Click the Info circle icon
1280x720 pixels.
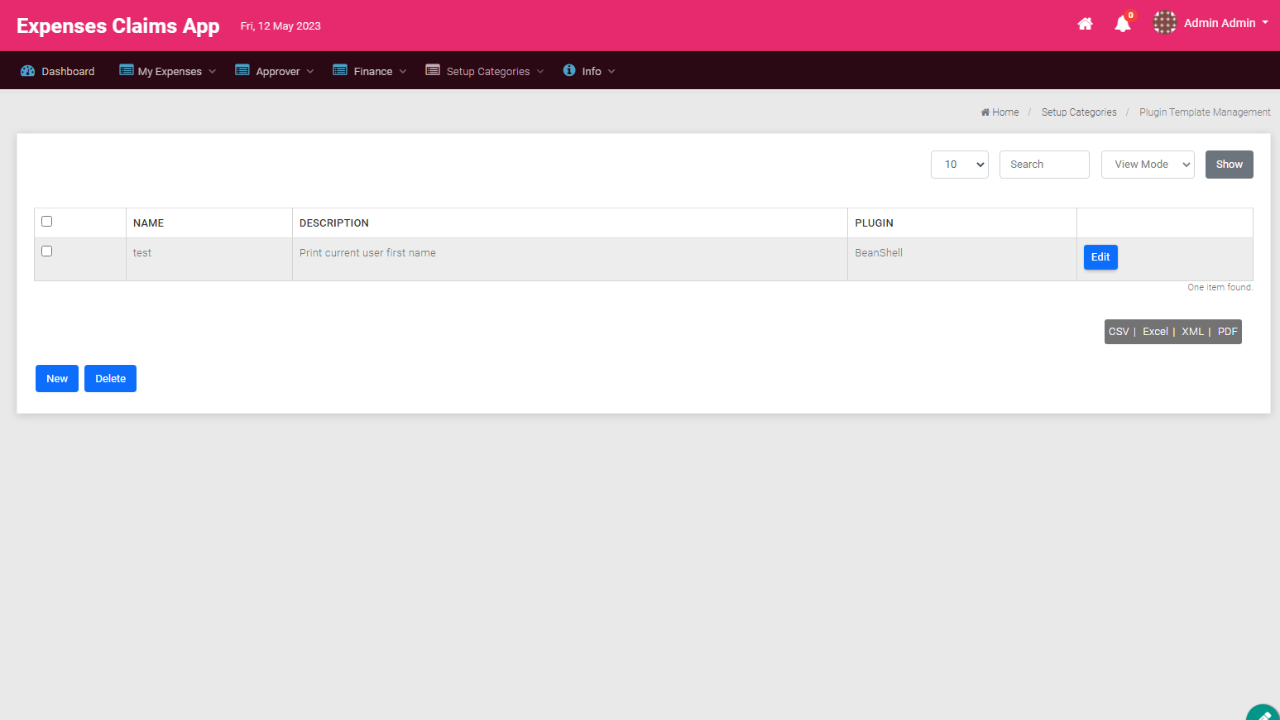[569, 70]
